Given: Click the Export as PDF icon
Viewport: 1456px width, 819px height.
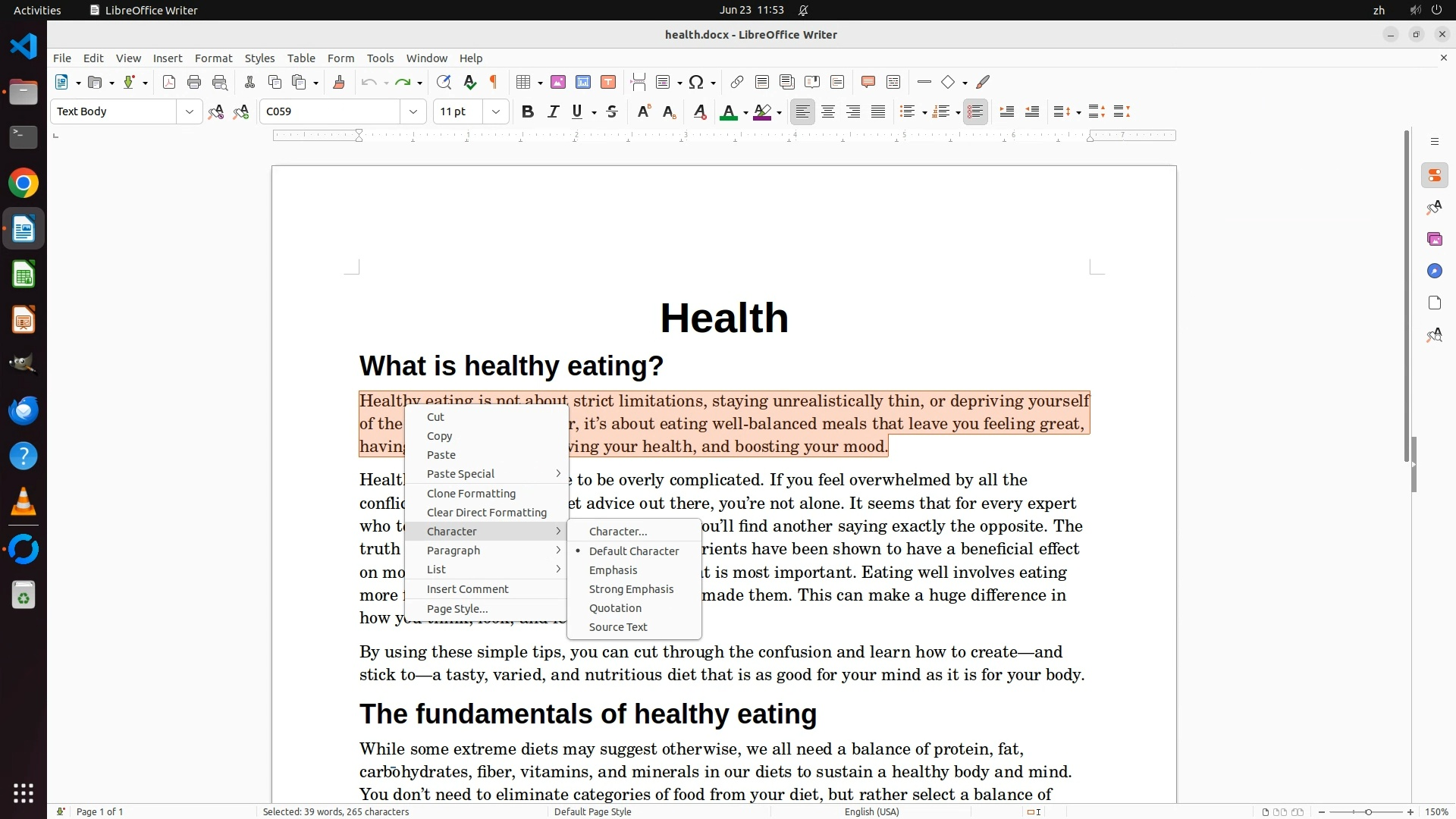Looking at the screenshot, I should pyautogui.click(x=169, y=82).
